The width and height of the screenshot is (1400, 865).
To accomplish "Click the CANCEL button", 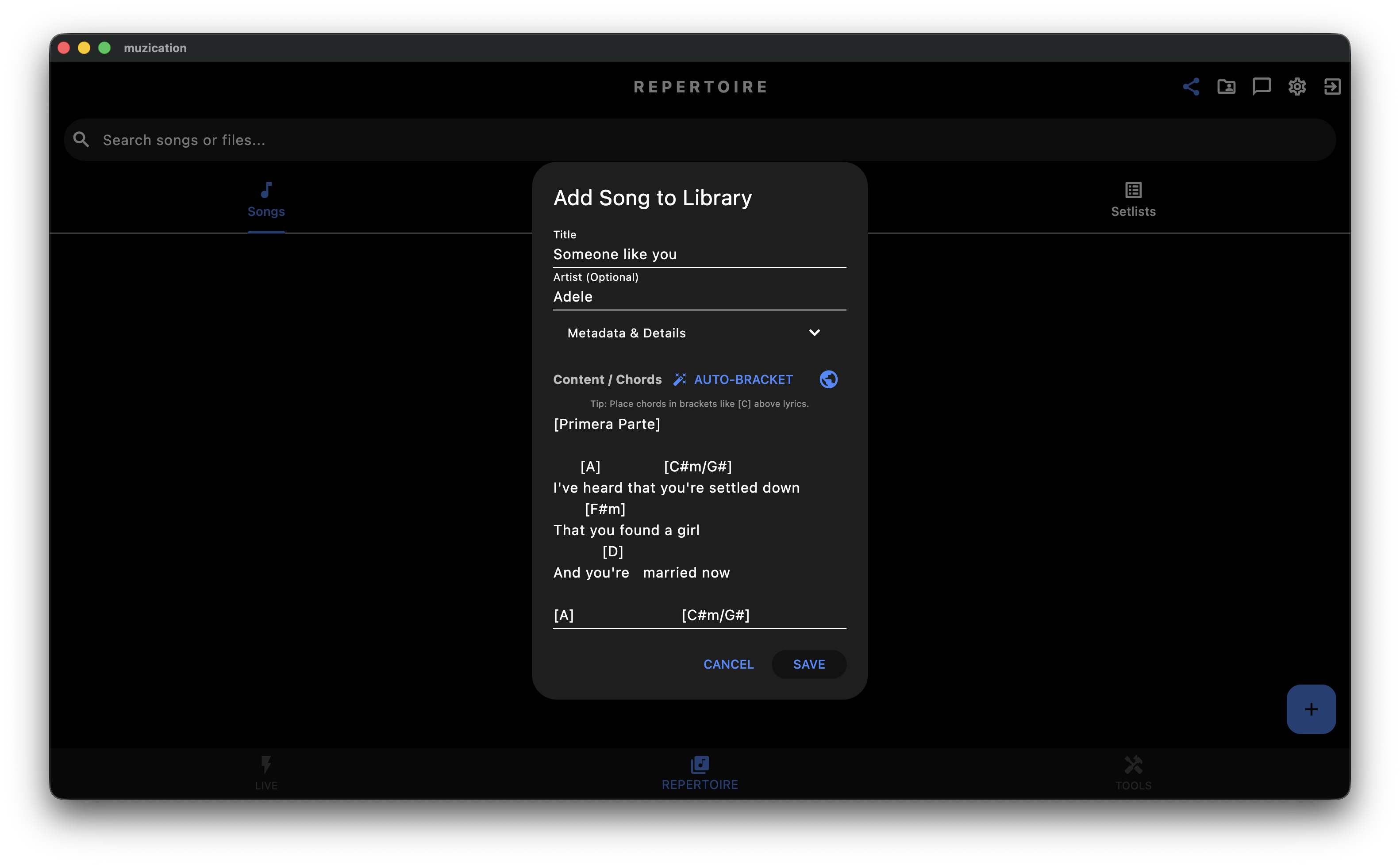I will click(x=728, y=664).
